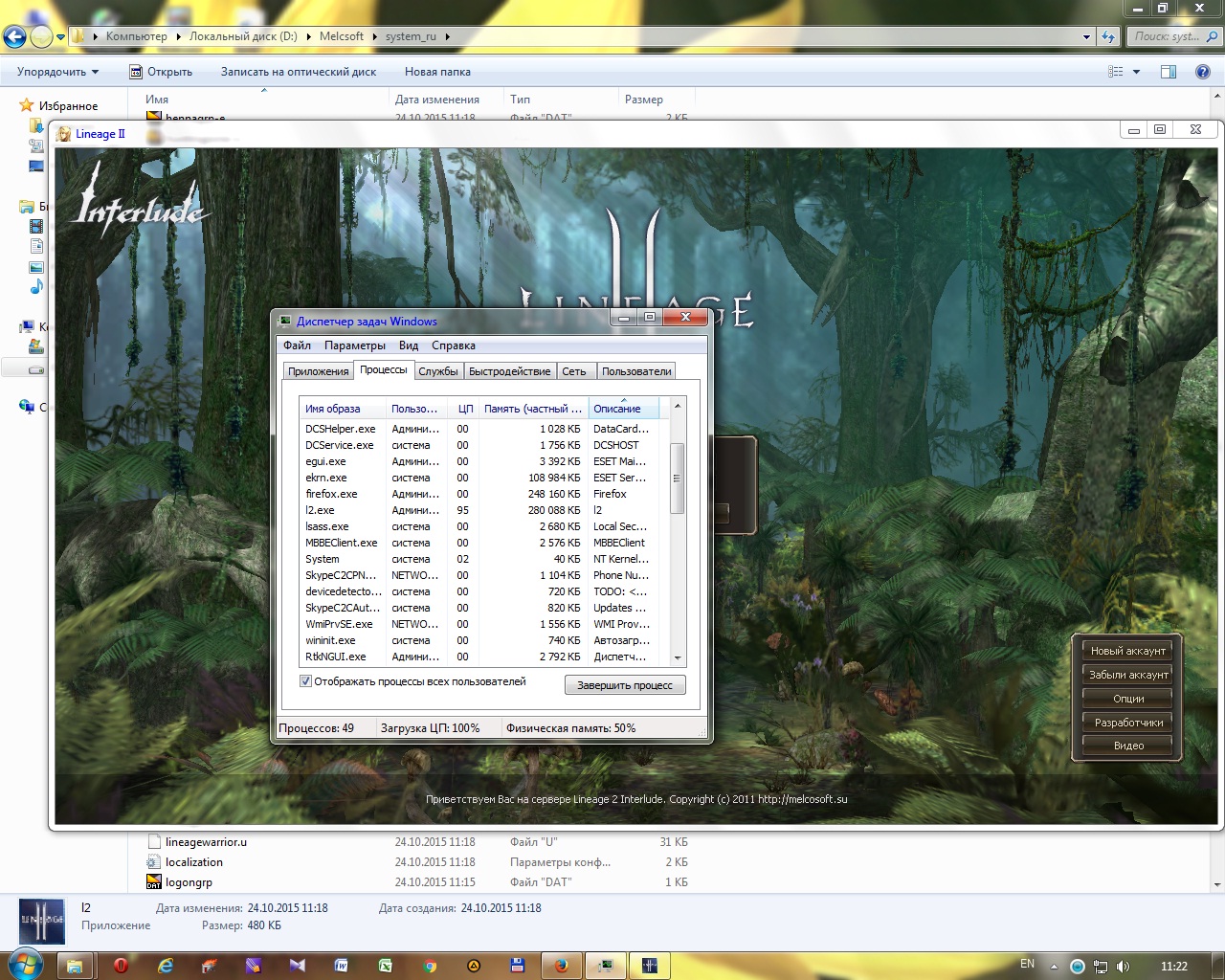Switch to the Службы tab
Viewport: 1225px width, 980px height.
point(438,371)
